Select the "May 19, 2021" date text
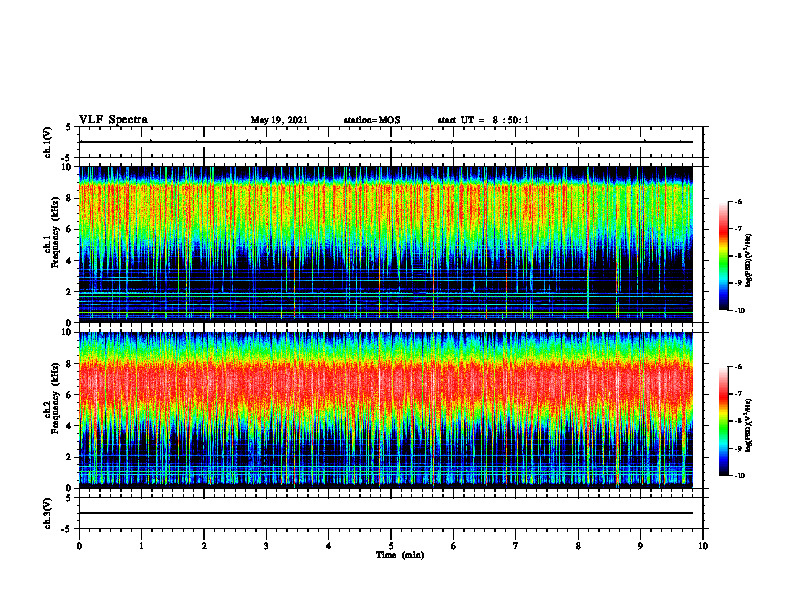Screen dimensions: 792x612 (279, 120)
